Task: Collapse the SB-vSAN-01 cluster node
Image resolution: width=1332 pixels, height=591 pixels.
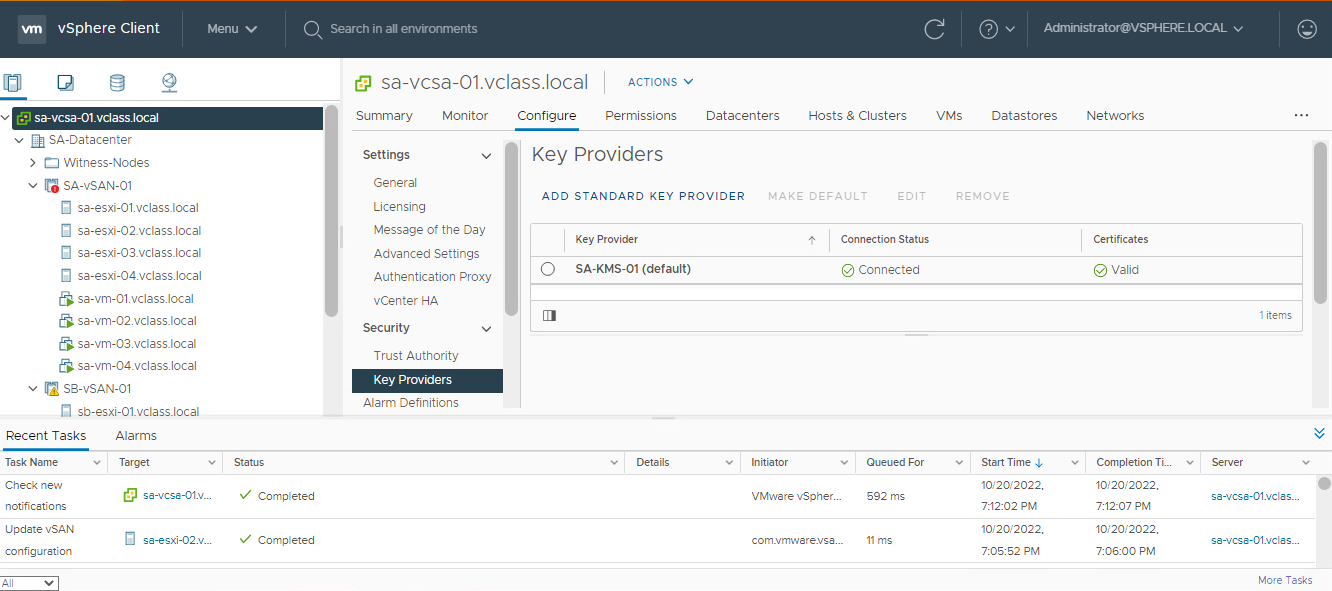Action: coord(33,389)
